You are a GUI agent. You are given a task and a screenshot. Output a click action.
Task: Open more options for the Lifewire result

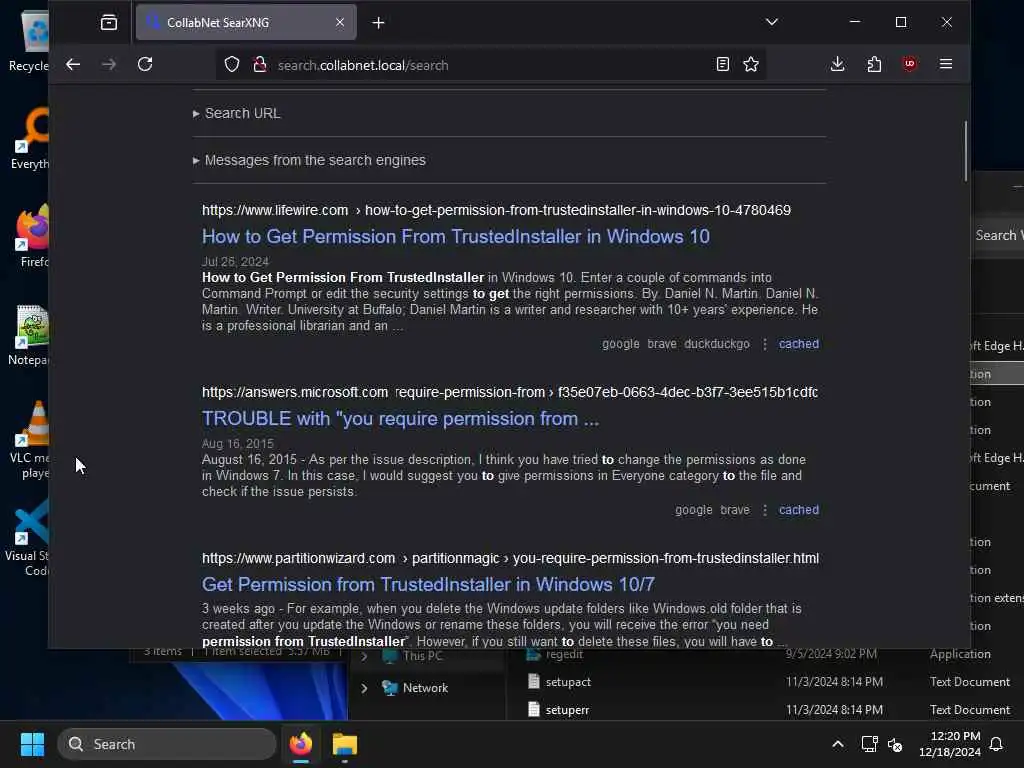(765, 344)
